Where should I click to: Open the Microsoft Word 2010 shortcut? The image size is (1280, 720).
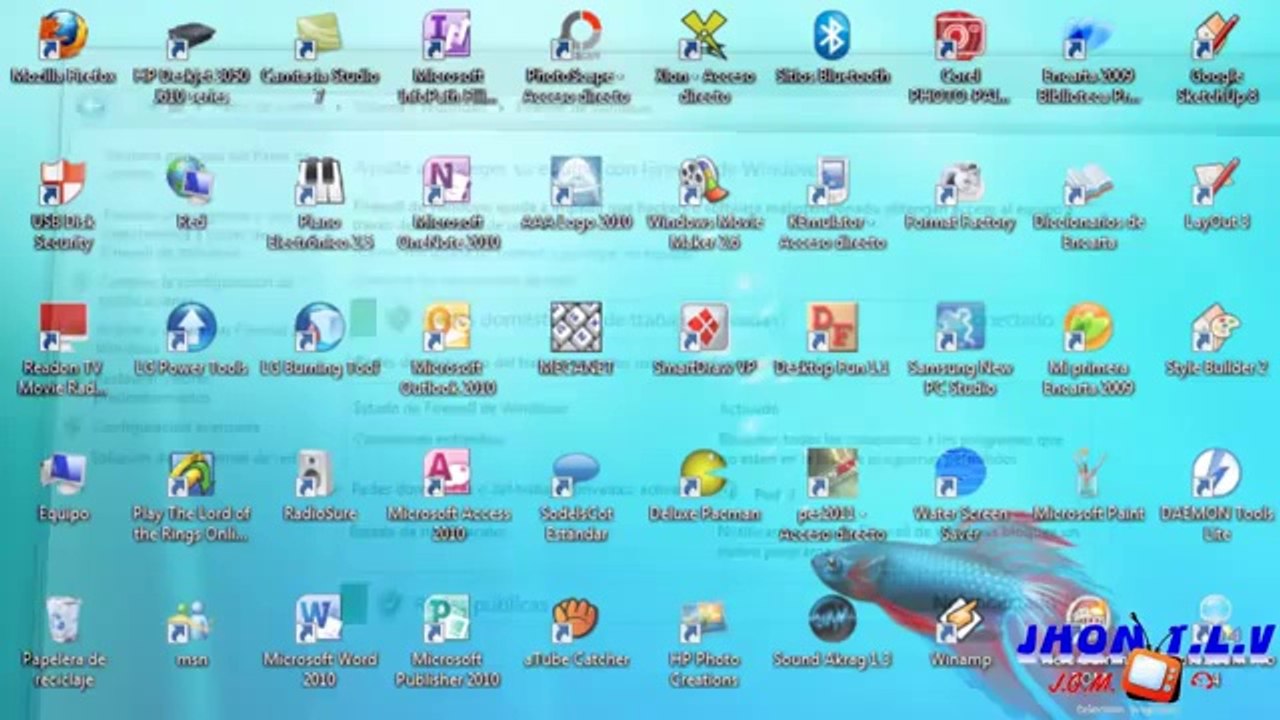[319, 619]
